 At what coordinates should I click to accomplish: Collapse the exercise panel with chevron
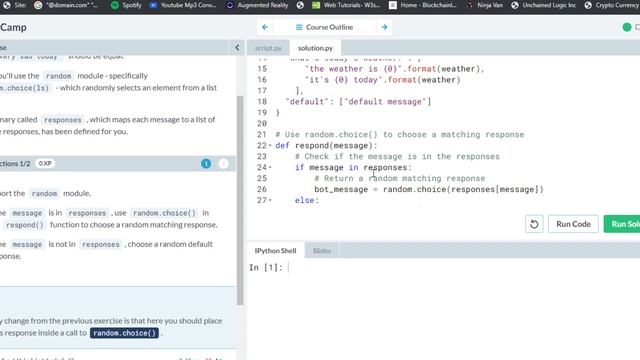tap(237, 48)
